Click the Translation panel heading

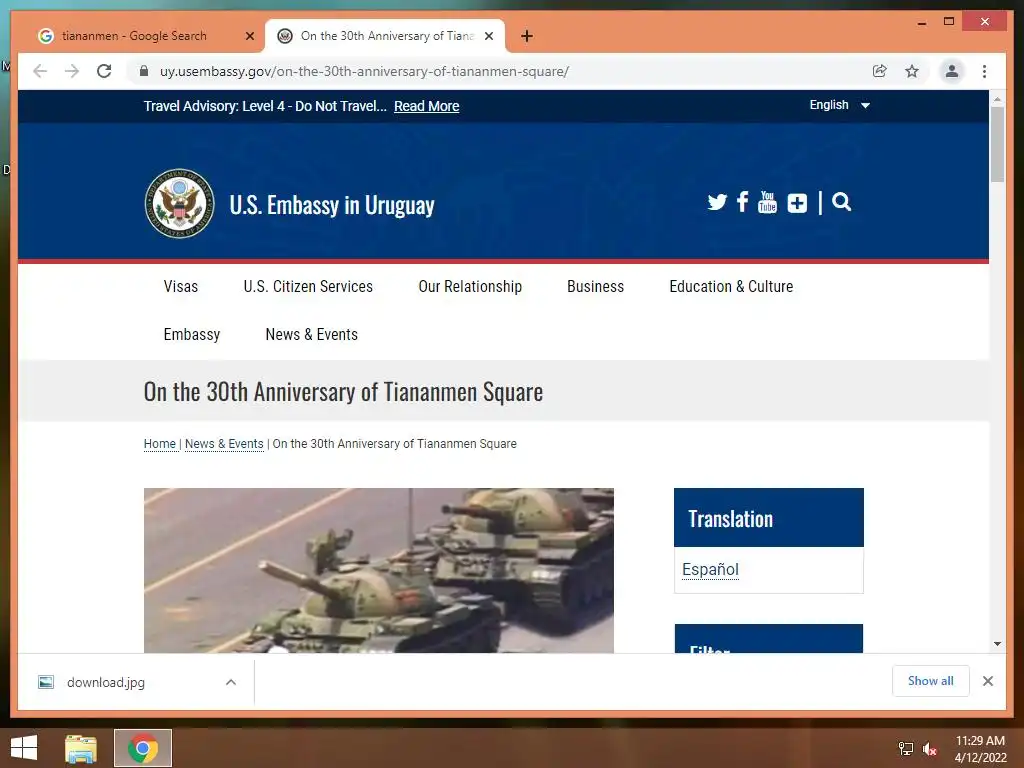(x=769, y=518)
